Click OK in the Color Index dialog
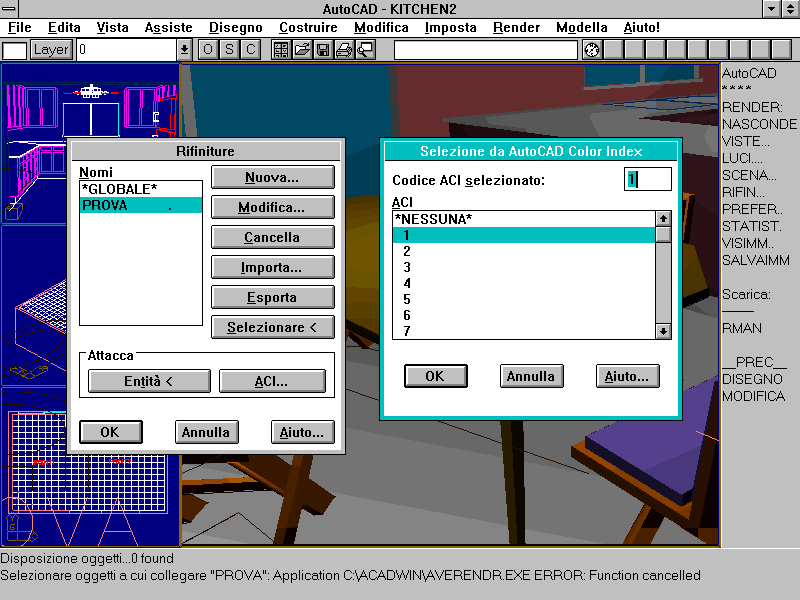The image size is (800, 600). click(x=436, y=376)
